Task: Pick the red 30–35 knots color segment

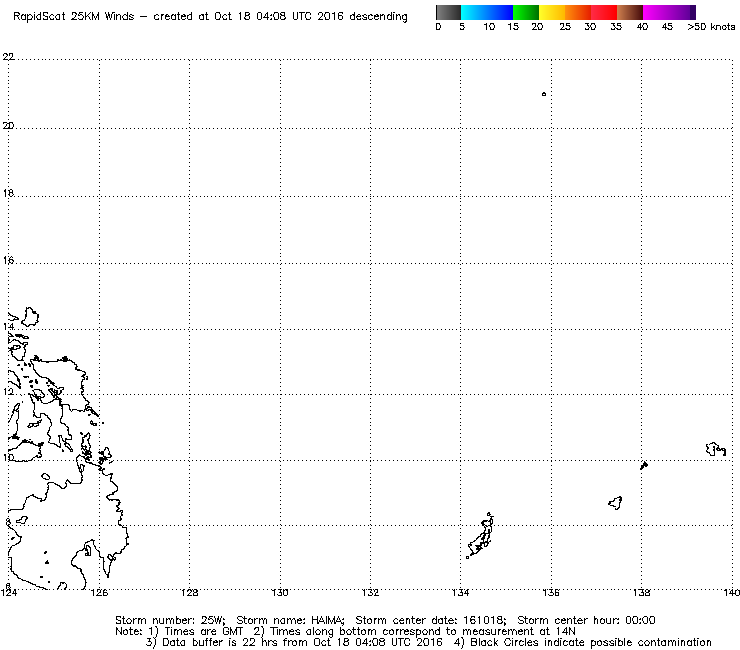Action: (604, 12)
